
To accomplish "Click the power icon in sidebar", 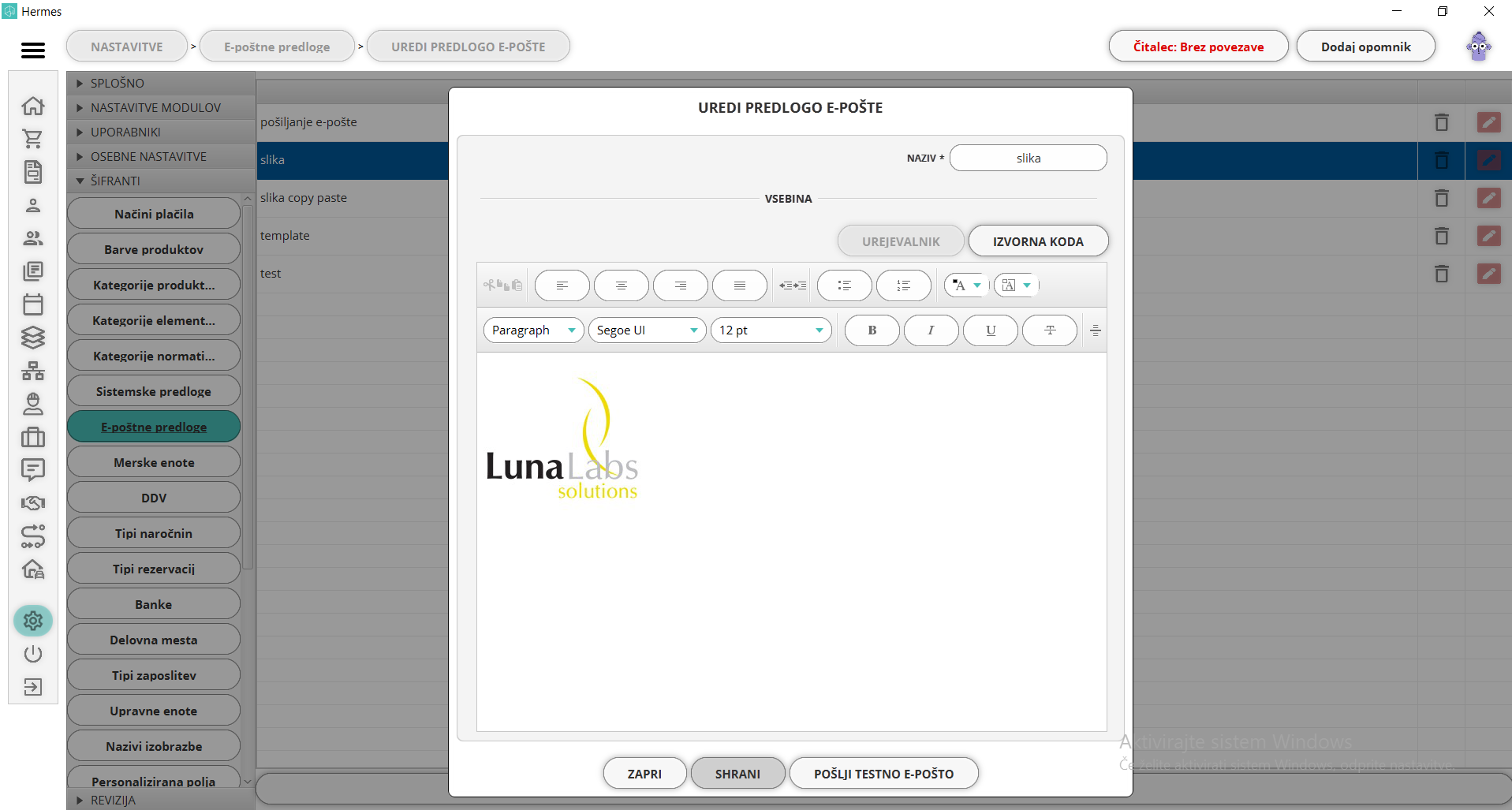I will pyautogui.click(x=32, y=654).
